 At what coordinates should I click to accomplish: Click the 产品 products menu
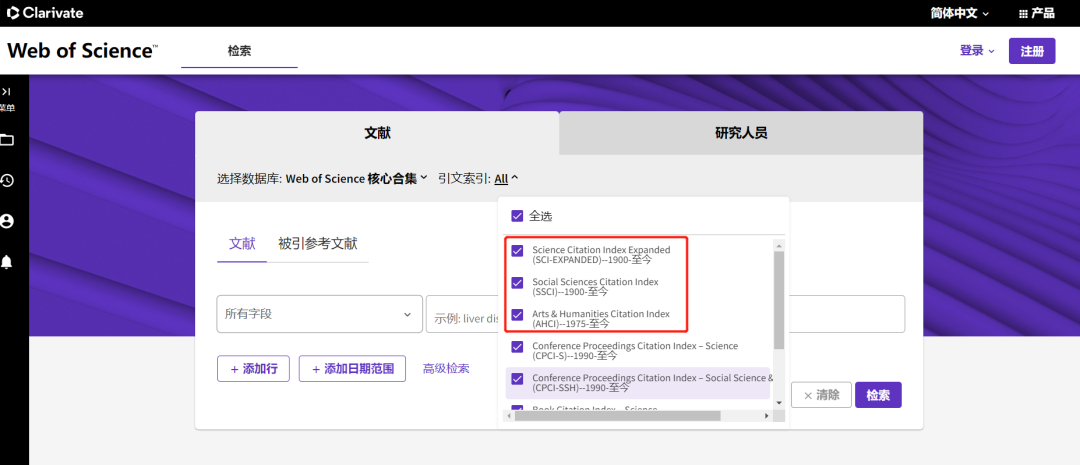click(1037, 13)
